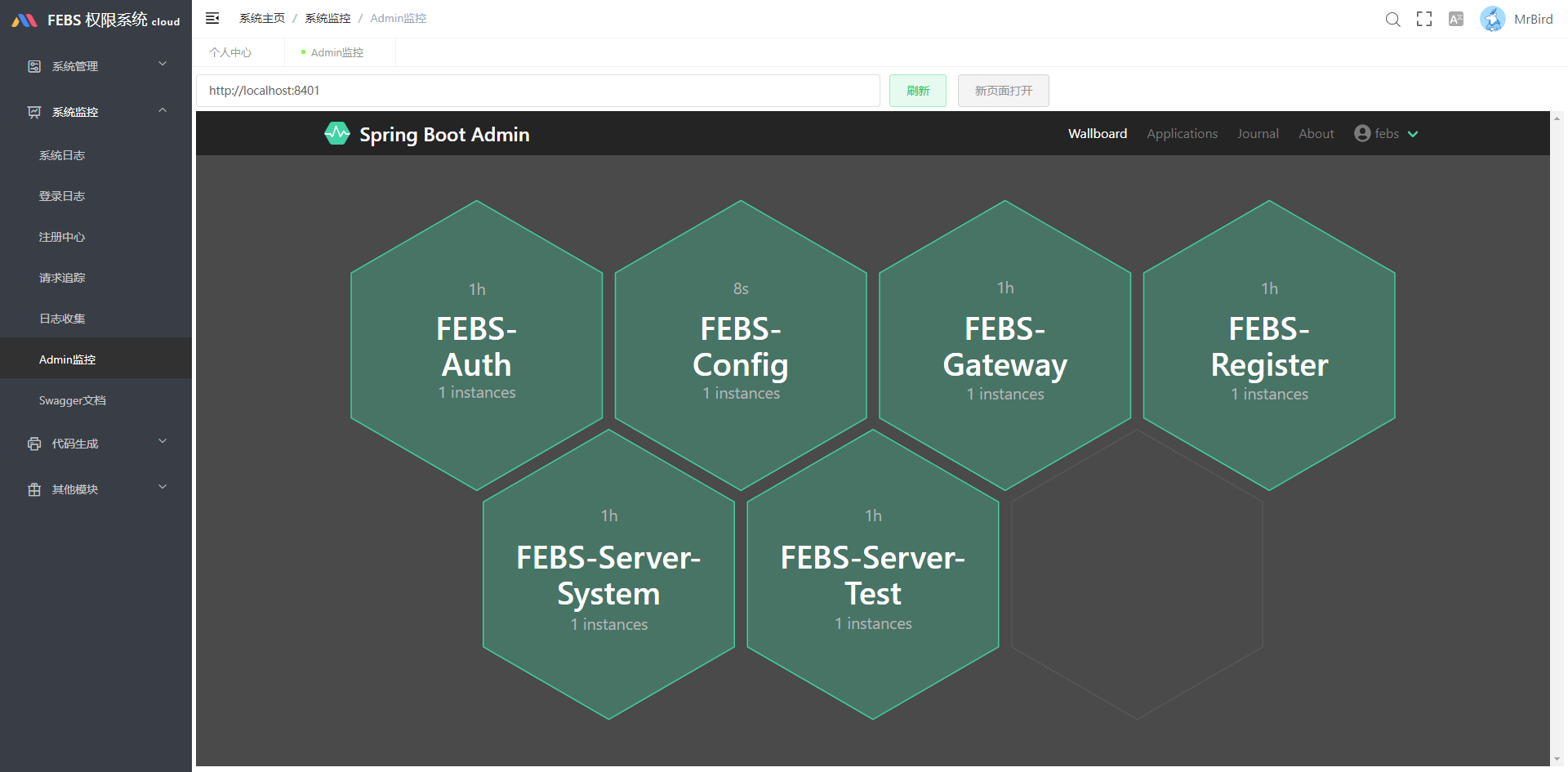Open the FEBS-Server-System hexagon
This screenshot has height=772, width=1568.
pyautogui.click(x=608, y=574)
